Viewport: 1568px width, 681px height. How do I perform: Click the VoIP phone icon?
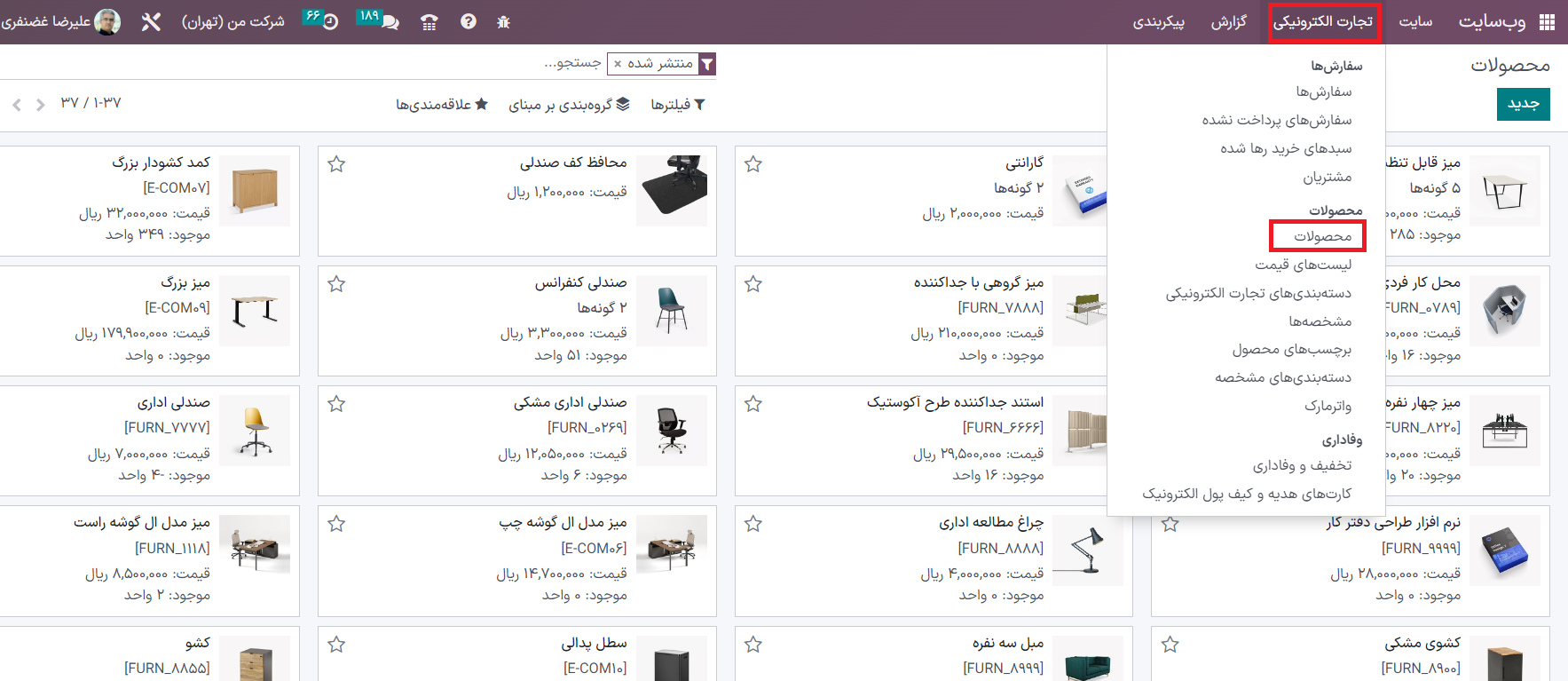tap(429, 22)
